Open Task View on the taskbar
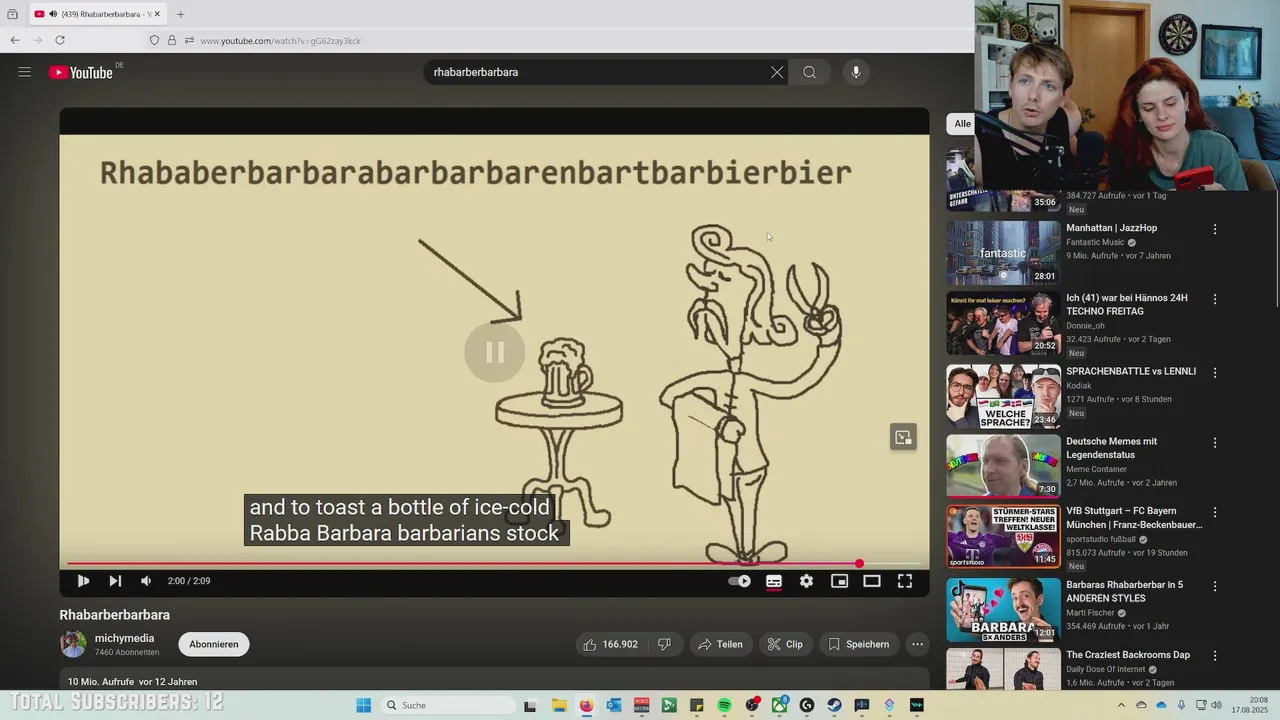The width and height of the screenshot is (1280, 720). pos(530,705)
